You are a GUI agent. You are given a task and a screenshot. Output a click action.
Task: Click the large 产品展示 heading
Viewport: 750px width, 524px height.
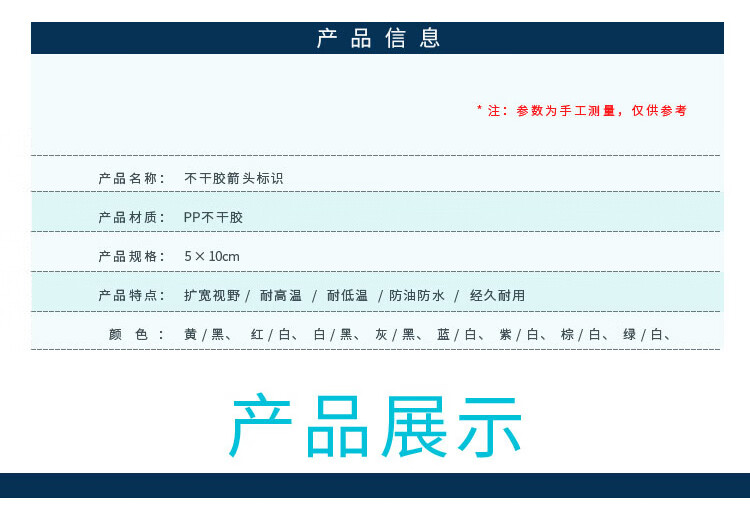(376, 428)
